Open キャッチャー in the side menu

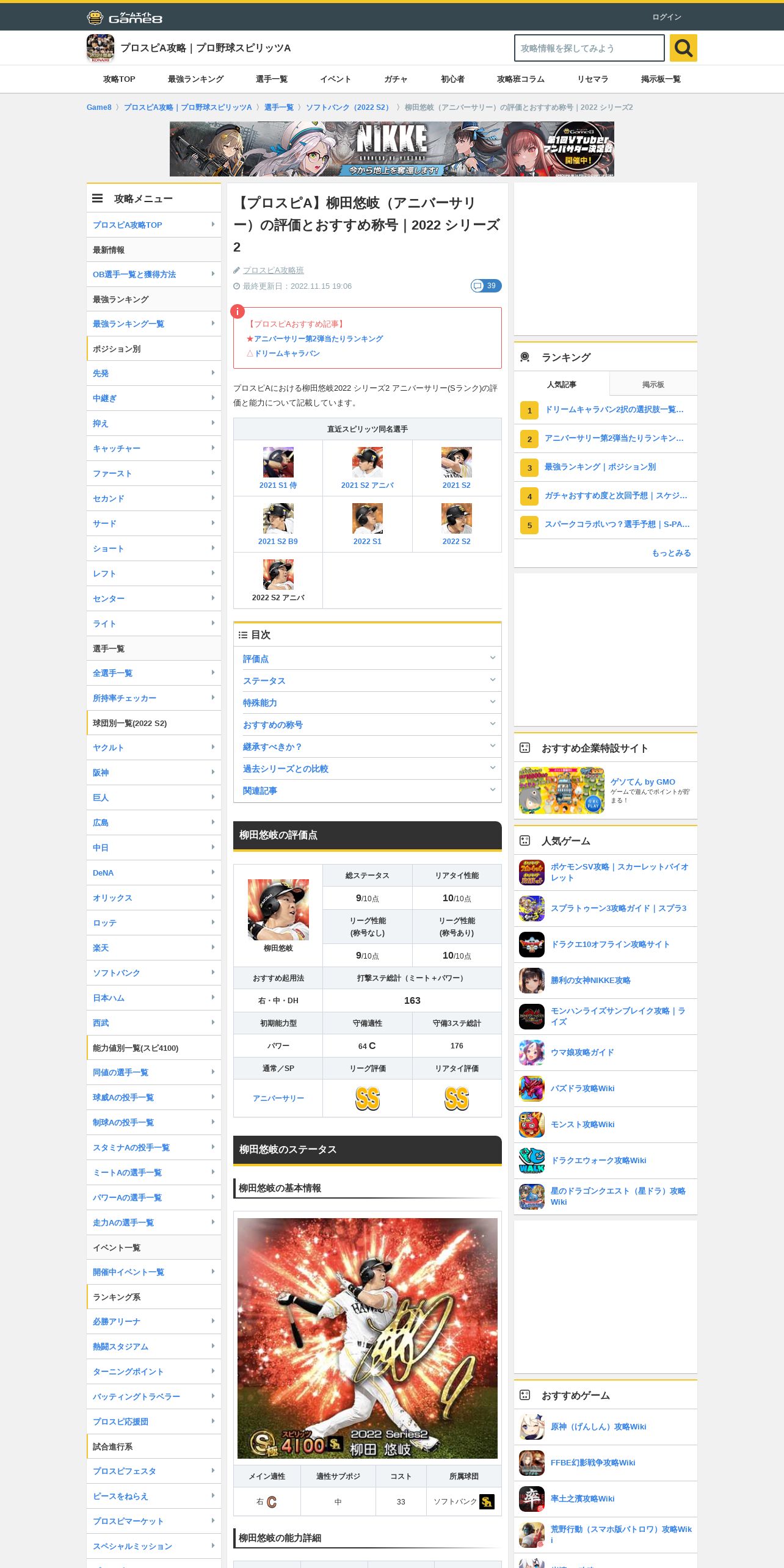154,448
